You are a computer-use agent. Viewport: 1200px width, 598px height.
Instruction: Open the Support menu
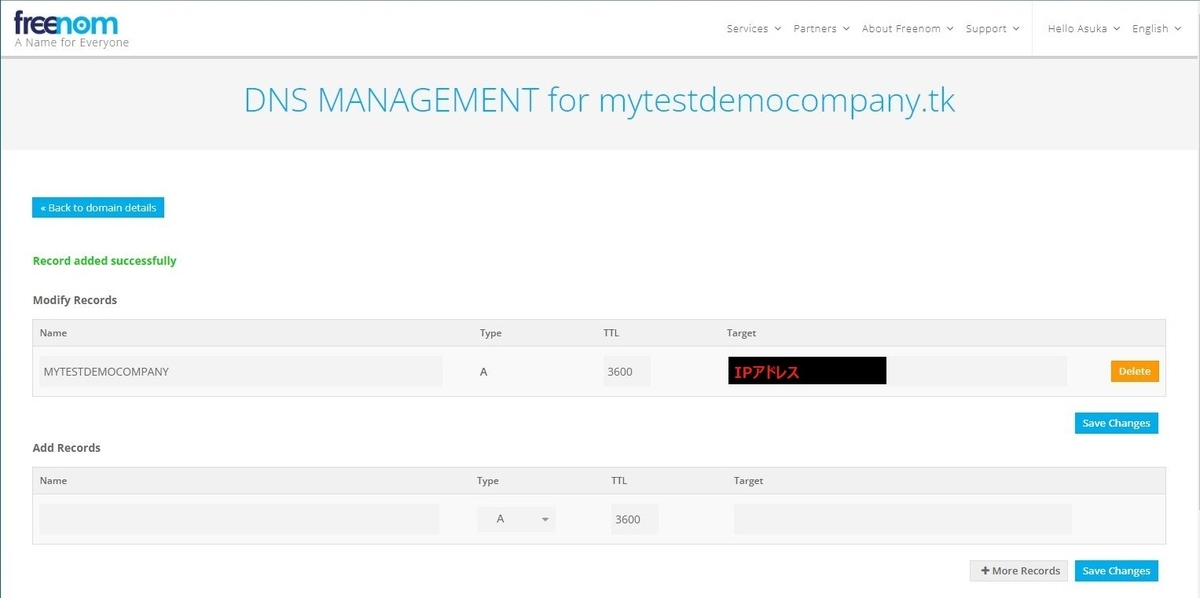[992, 29]
